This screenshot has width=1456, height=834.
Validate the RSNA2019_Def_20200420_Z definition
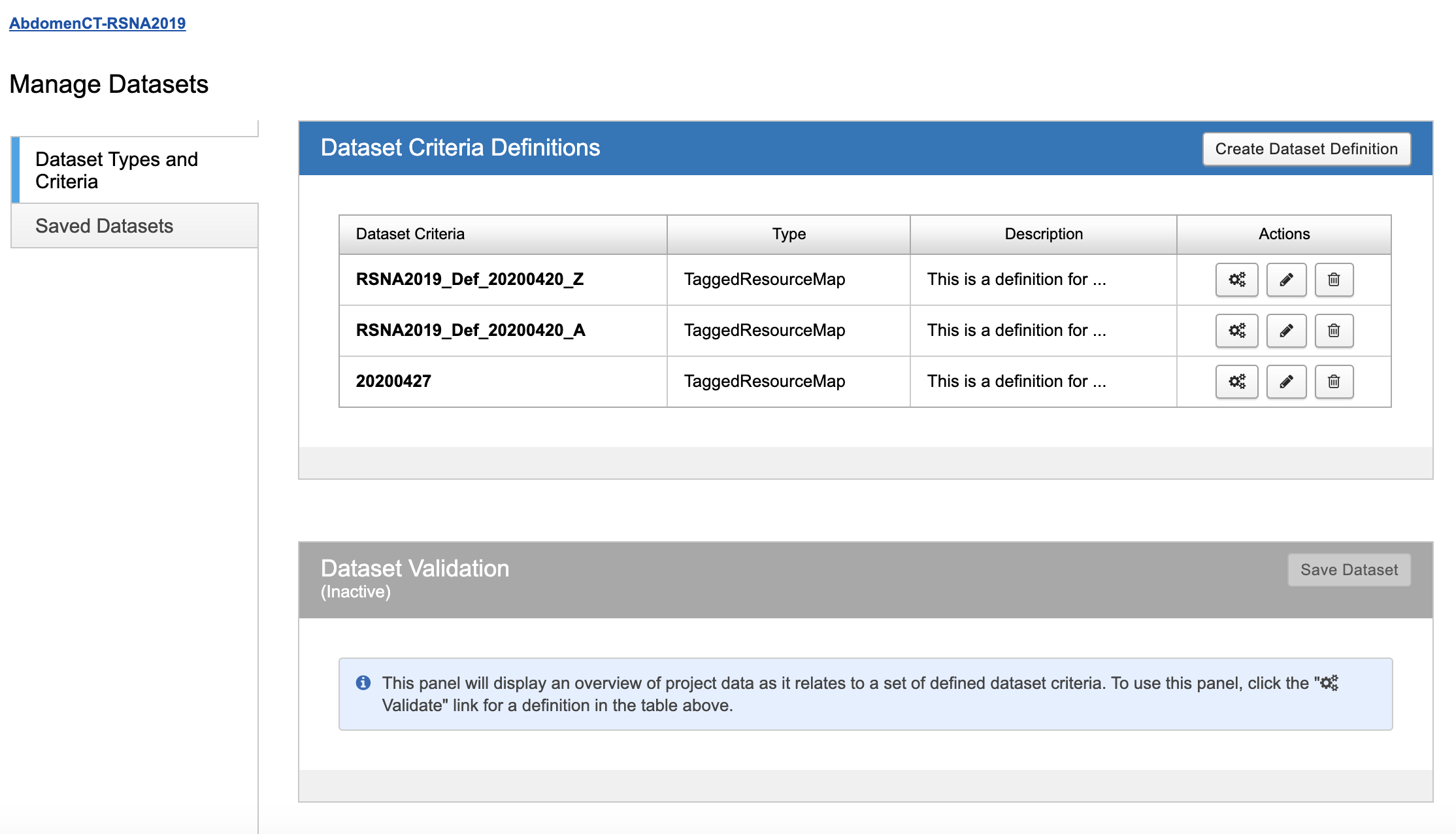tap(1236, 280)
